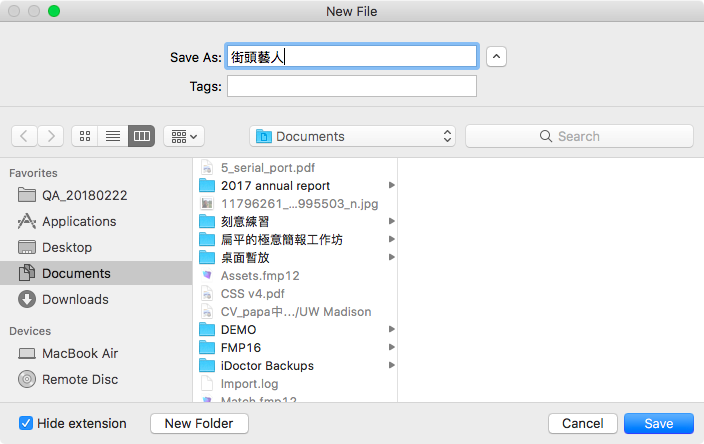The image size is (704, 444).
Task: Select Remote Disc under Devices
Action: [x=96, y=379]
